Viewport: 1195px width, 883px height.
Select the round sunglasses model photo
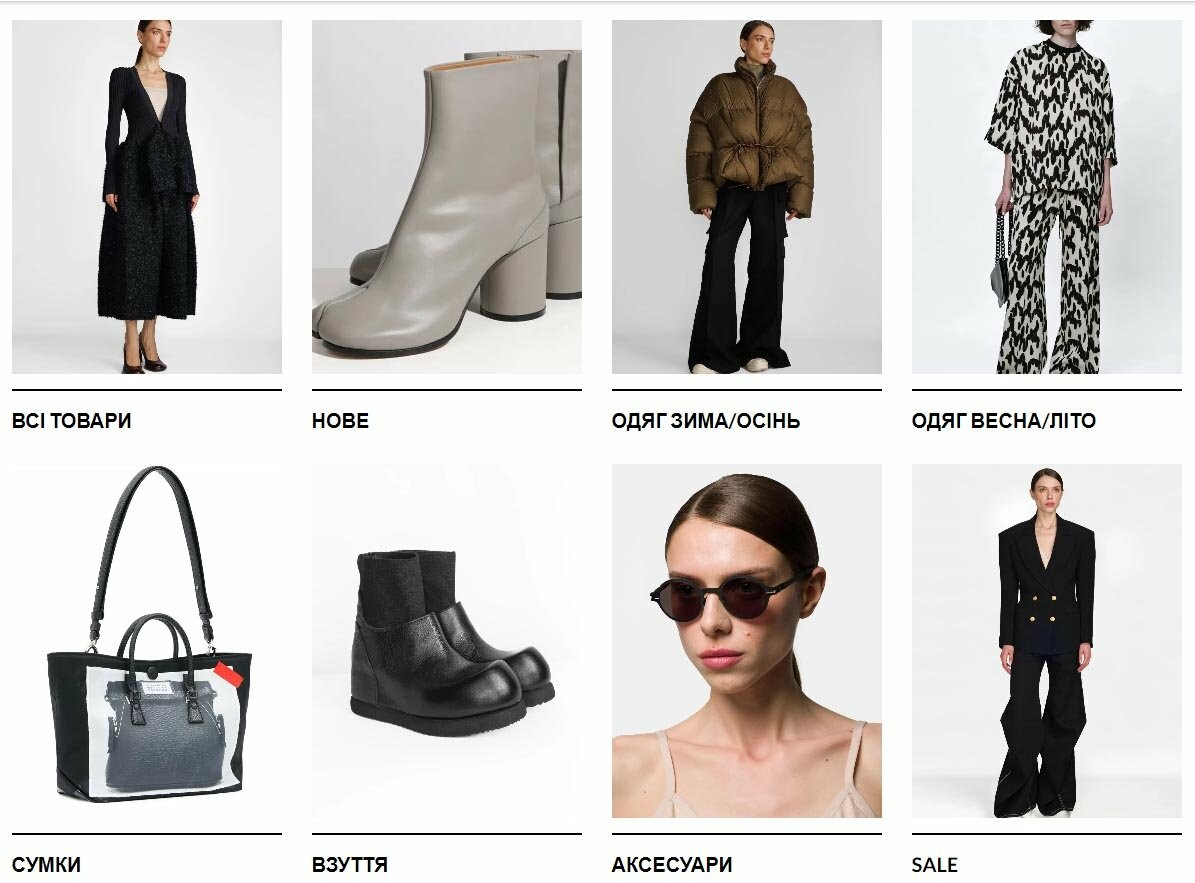coord(747,641)
